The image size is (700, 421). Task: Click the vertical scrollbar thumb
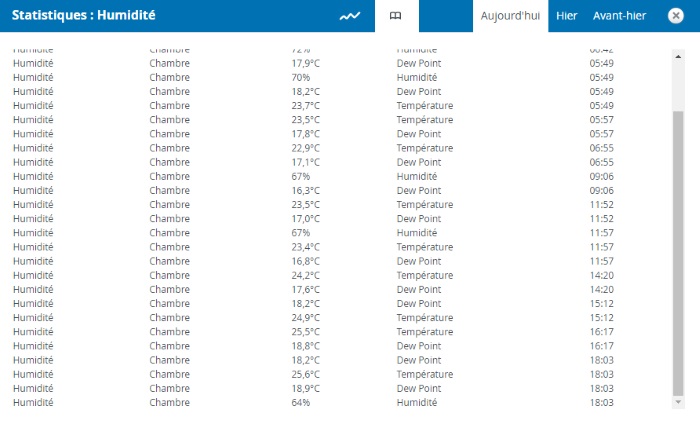click(678, 253)
